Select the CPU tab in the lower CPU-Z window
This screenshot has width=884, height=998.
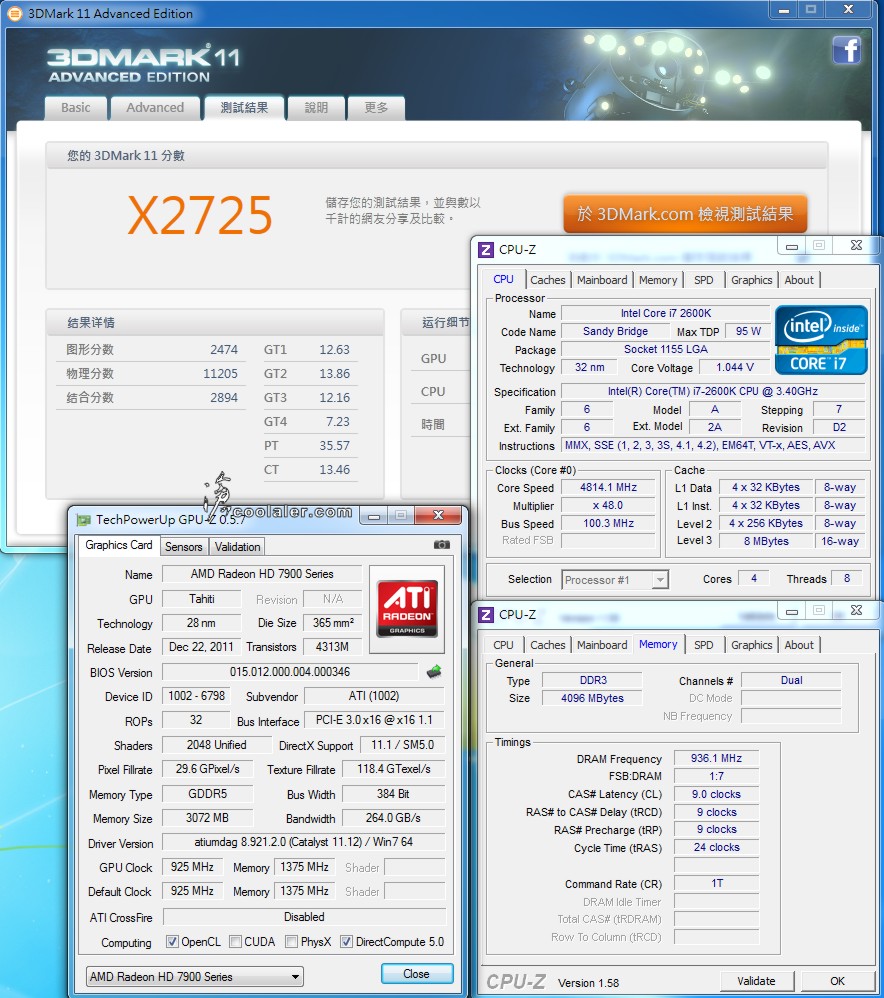pos(503,645)
